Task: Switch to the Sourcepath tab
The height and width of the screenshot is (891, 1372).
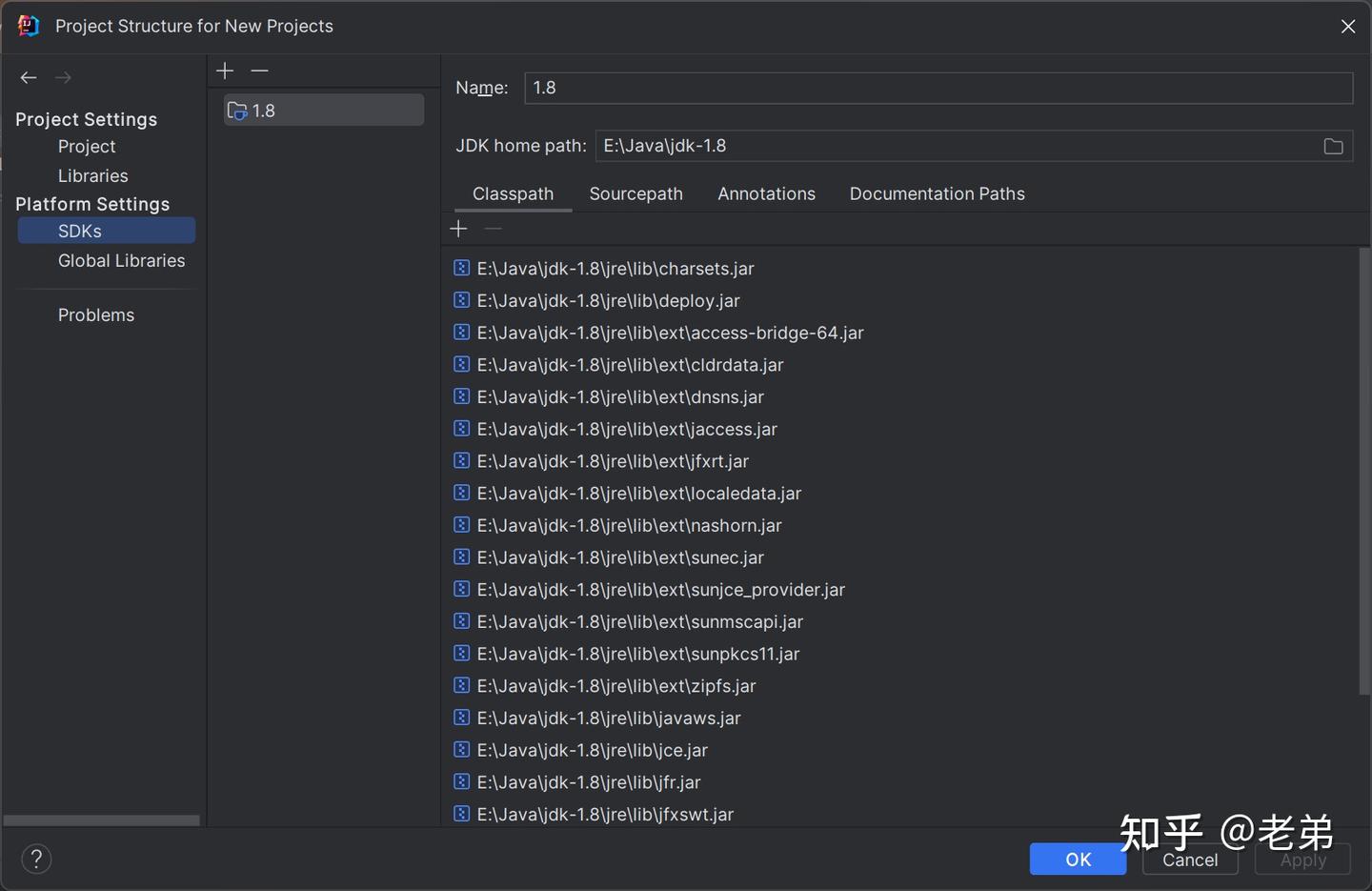Action: click(x=636, y=193)
